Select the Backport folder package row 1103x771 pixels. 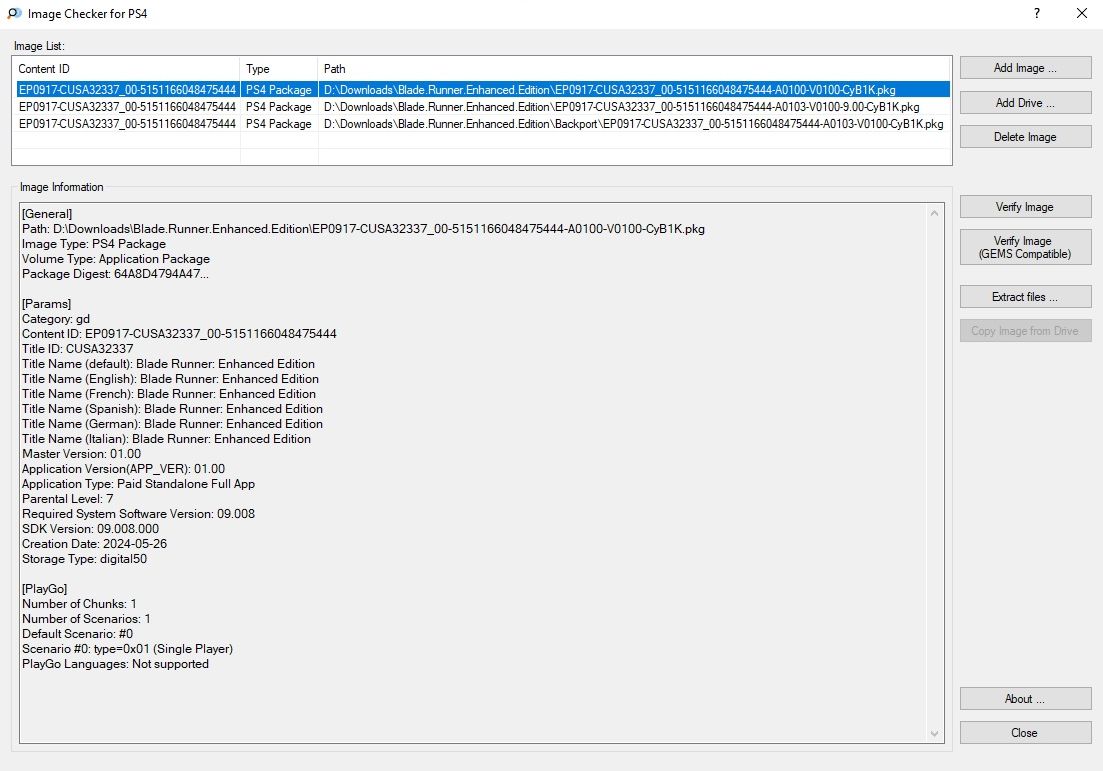click(483, 124)
